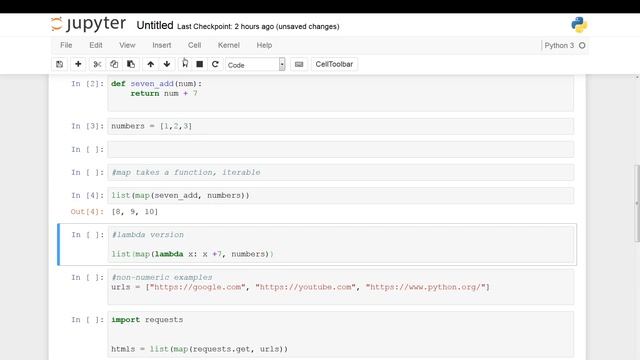Open the Help menu
This screenshot has width=640, height=360.
tap(264, 45)
